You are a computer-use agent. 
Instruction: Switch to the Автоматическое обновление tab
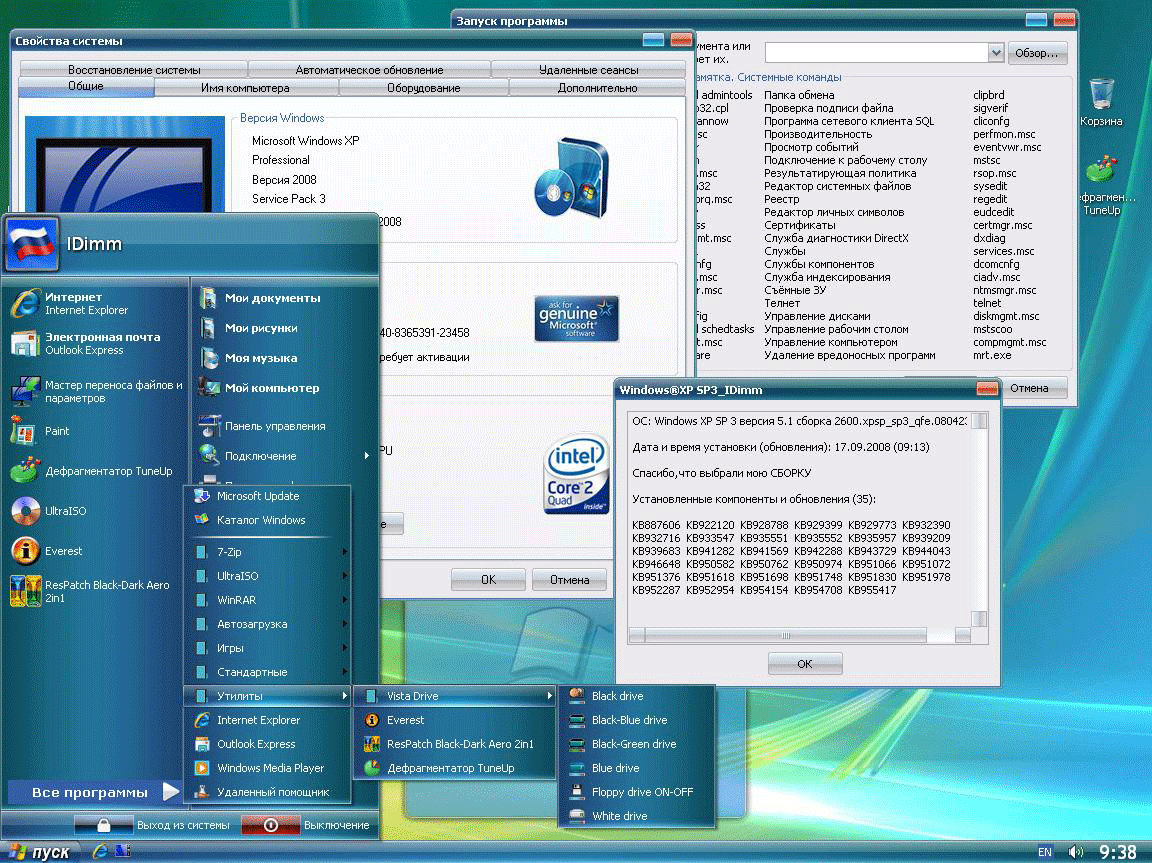click(x=370, y=70)
